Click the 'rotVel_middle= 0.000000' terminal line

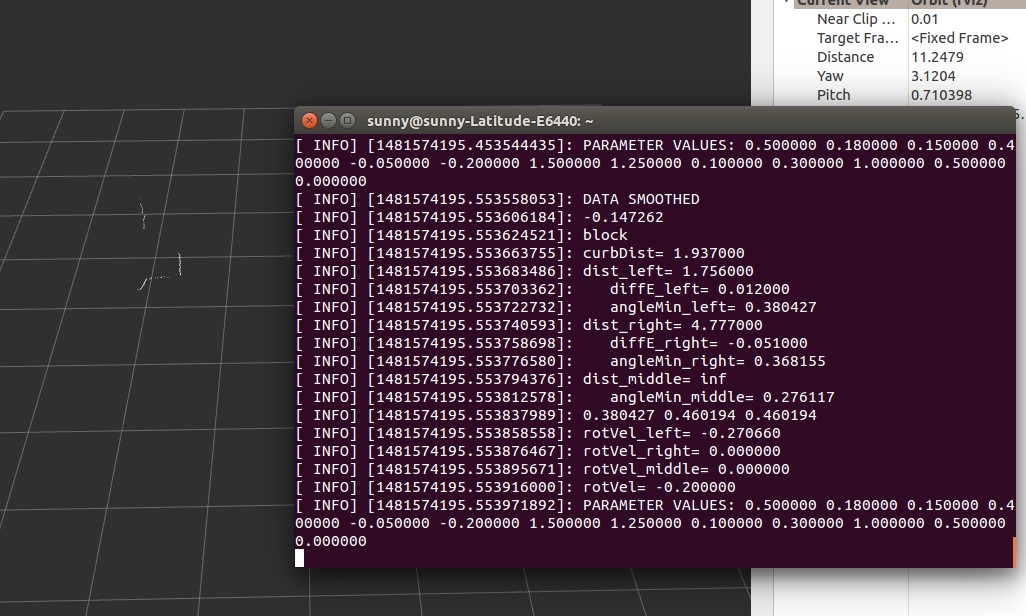[686, 469]
